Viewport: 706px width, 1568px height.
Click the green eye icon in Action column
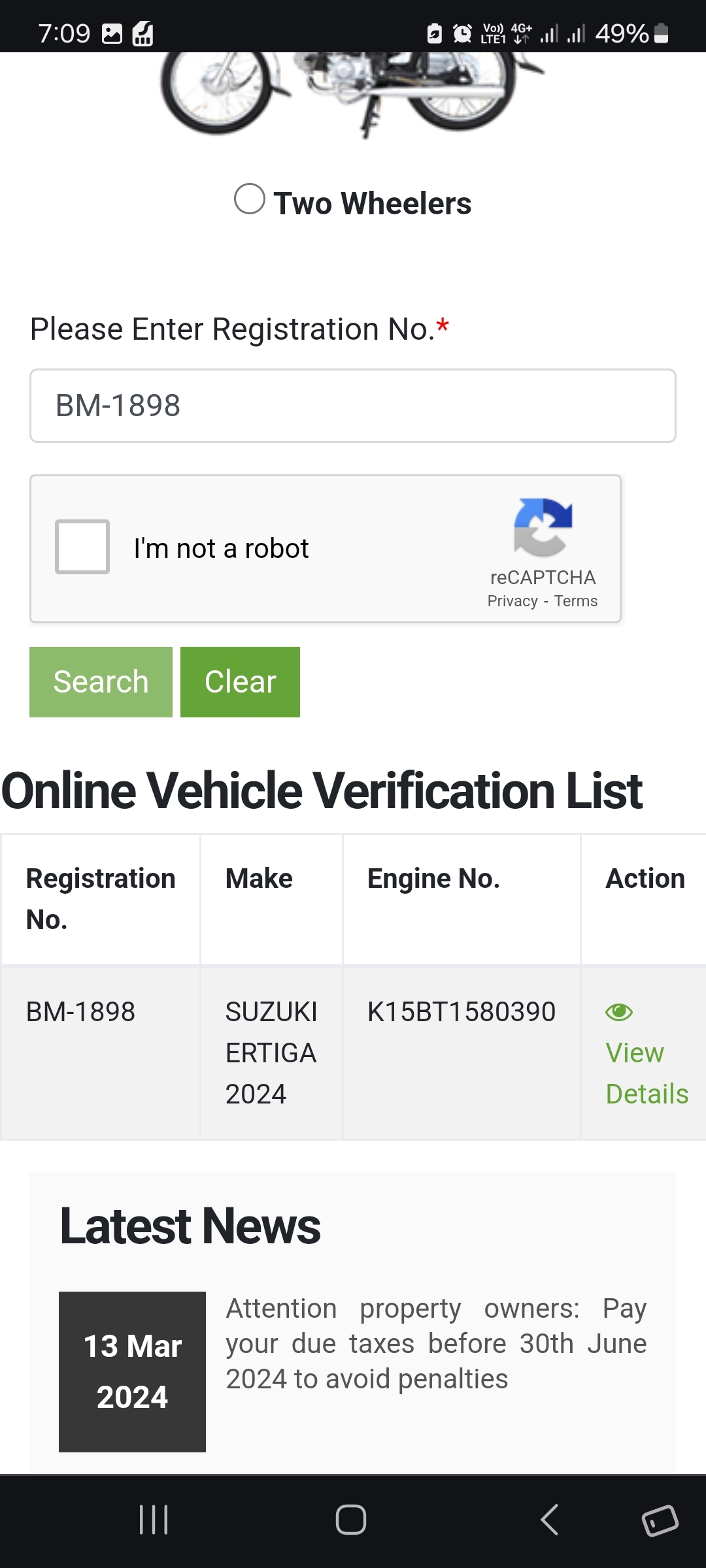point(619,1012)
